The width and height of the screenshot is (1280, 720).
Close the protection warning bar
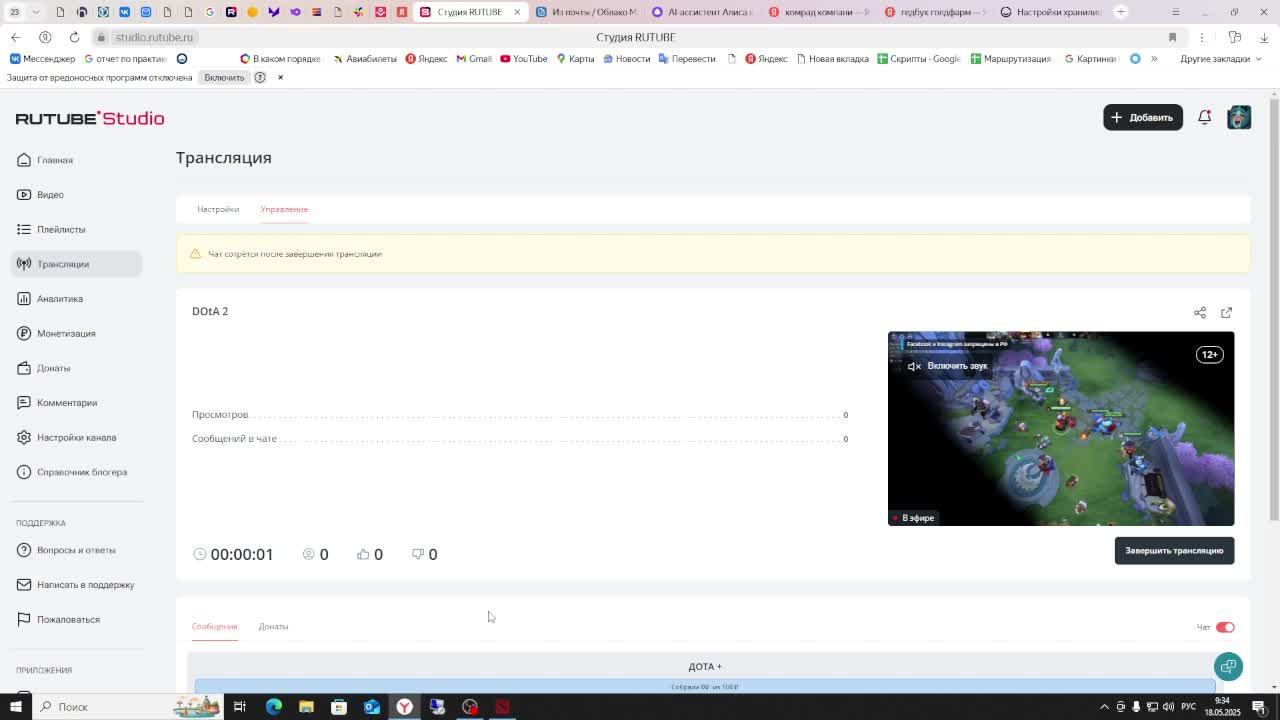[x=280, y=77]
